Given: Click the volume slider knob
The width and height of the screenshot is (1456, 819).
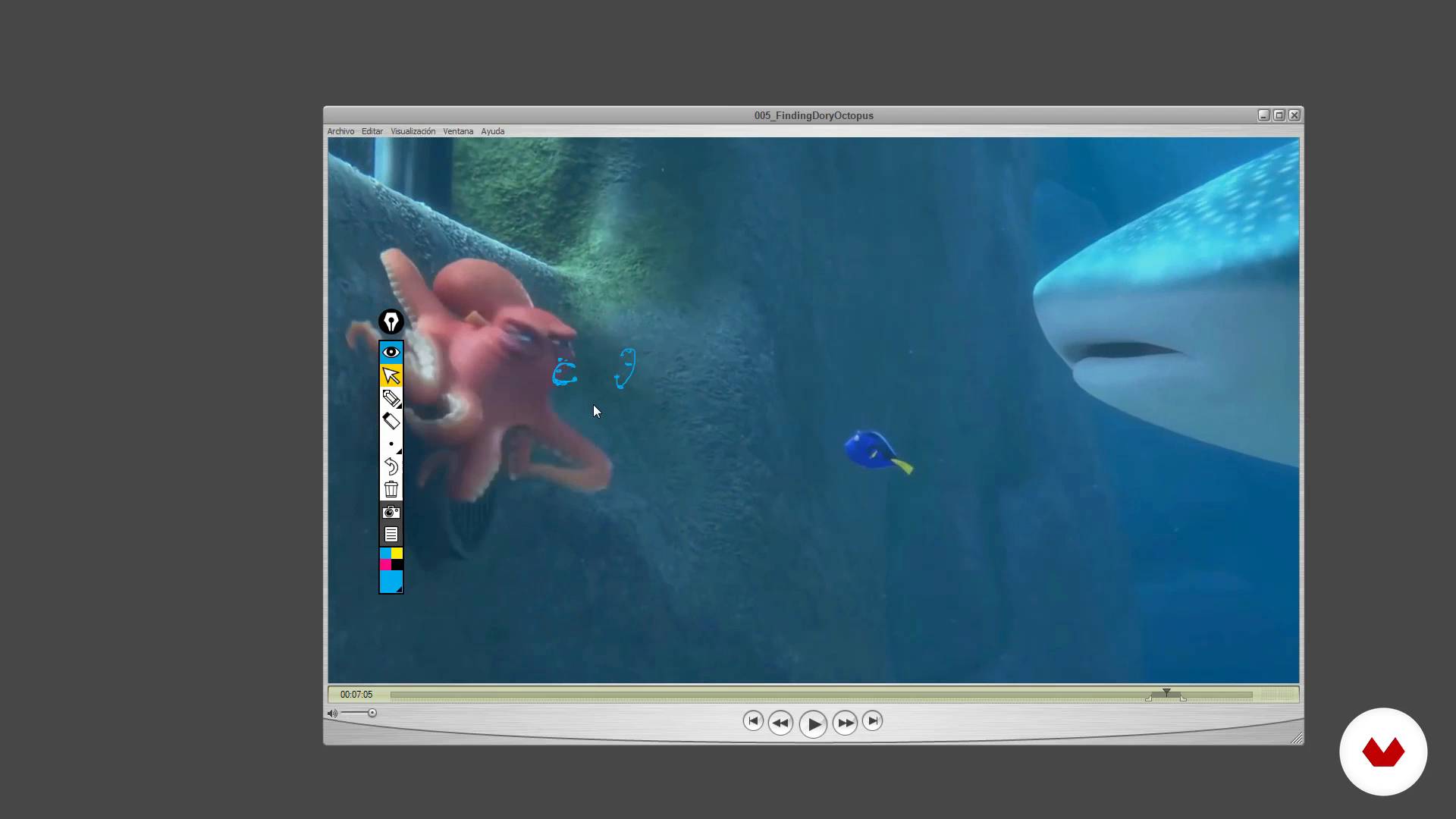Looking at the screenshot, I should click(372, 713).
